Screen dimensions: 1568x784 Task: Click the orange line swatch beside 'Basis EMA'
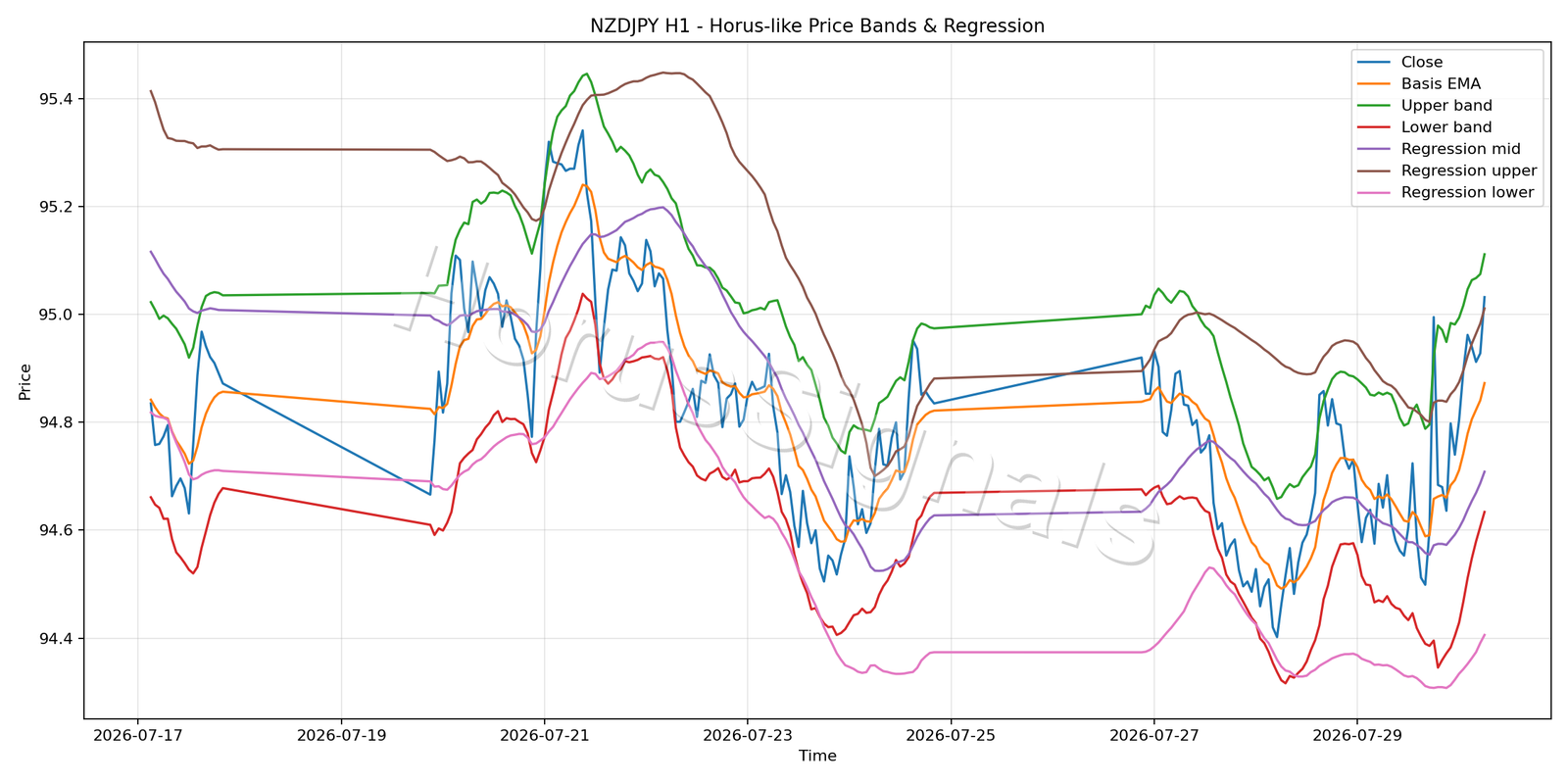1374,84
